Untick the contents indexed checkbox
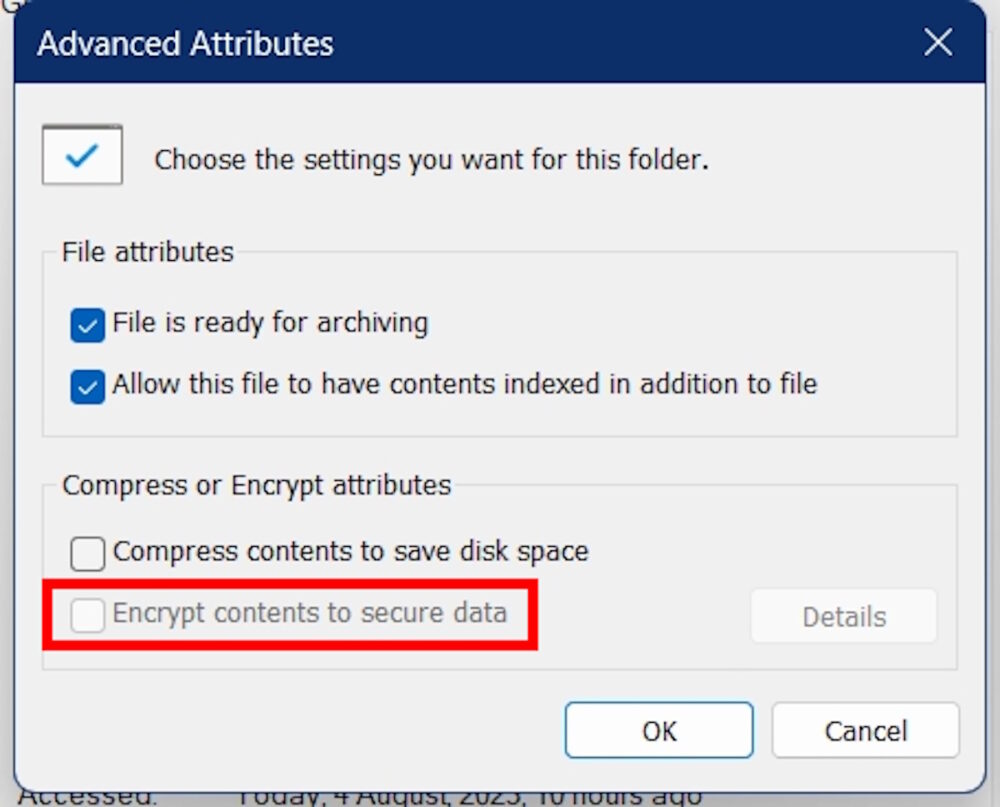This screenshot has width=1000, height=807. [88, 386]
